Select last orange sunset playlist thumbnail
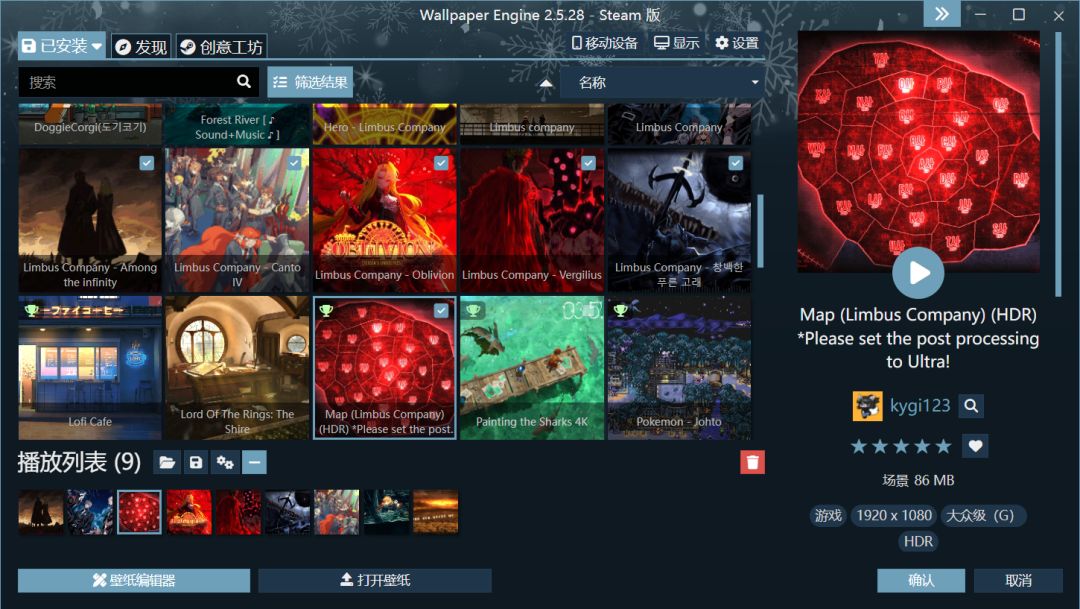The image size is (1080, 609). pos(435,512)
